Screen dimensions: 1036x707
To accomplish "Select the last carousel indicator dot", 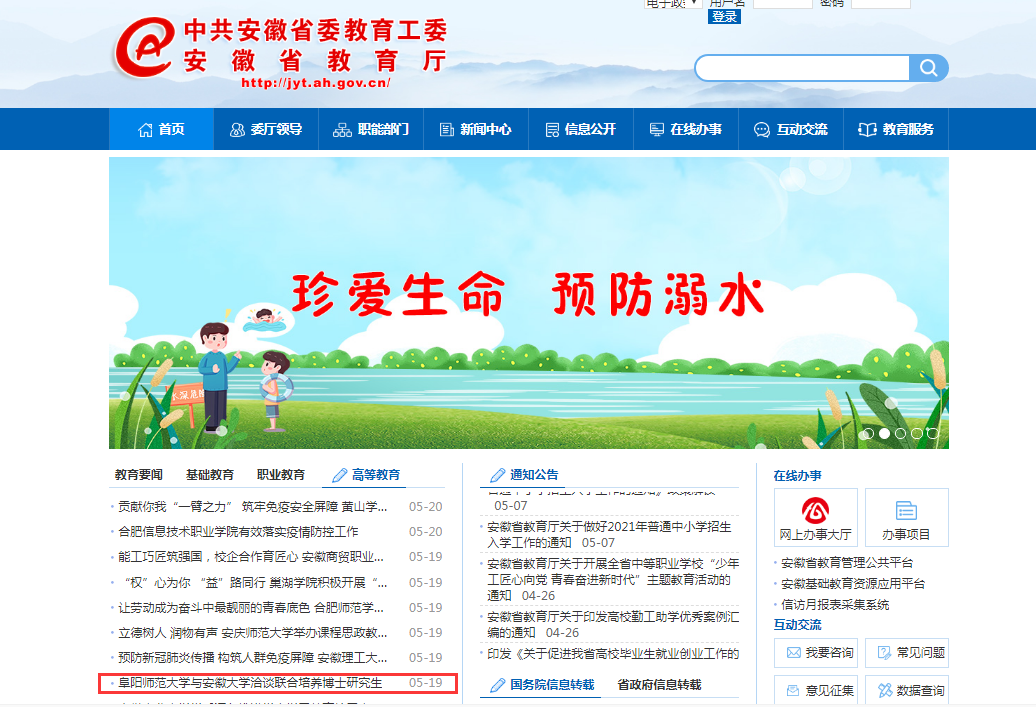I will [933, 433].
